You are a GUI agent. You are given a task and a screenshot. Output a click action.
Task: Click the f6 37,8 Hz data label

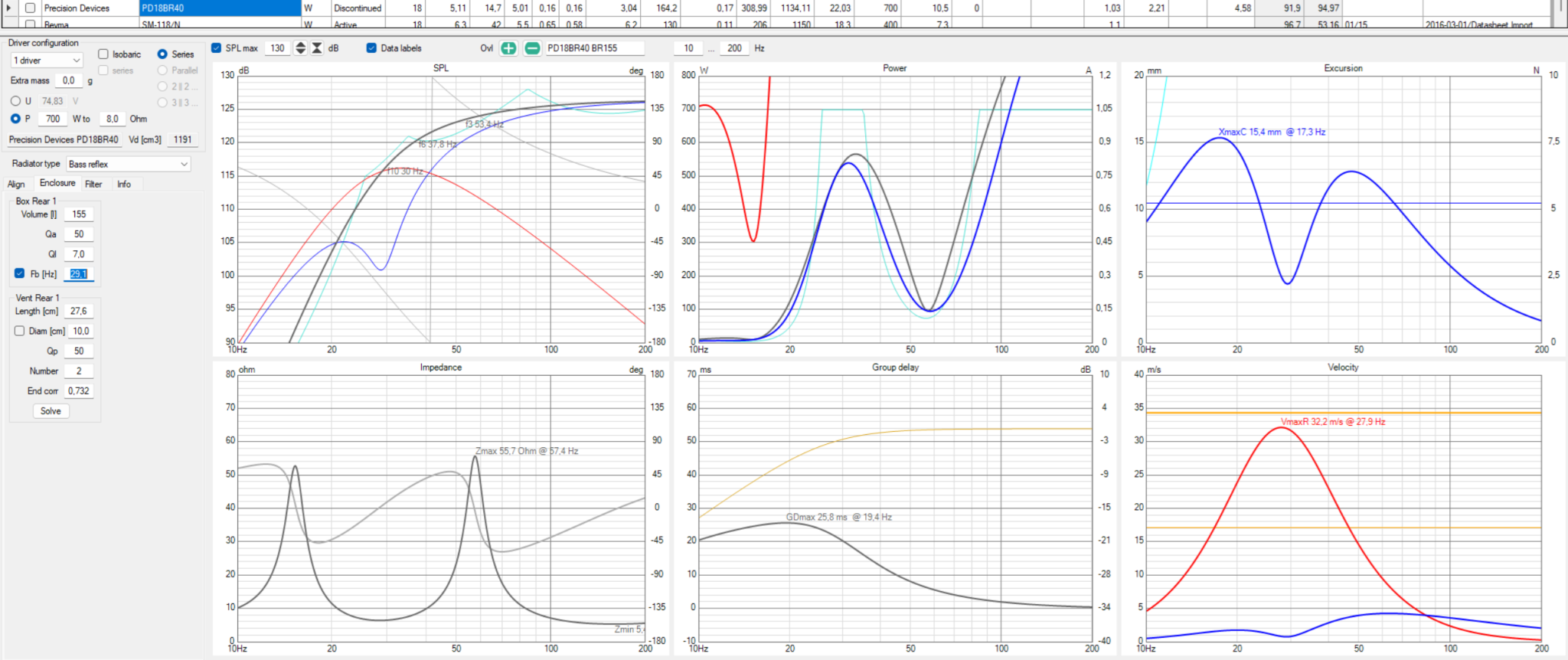(438, 144)
